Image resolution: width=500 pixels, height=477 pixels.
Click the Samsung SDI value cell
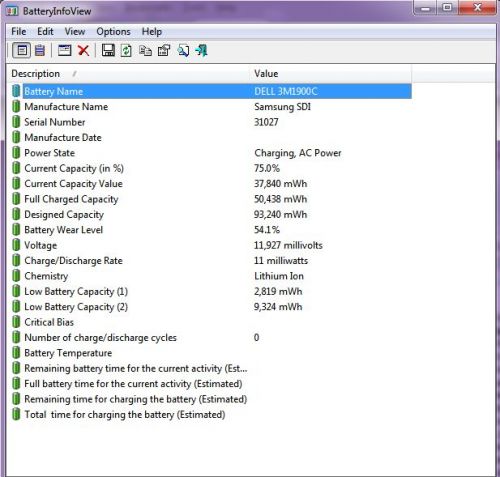tap(282, 107)
